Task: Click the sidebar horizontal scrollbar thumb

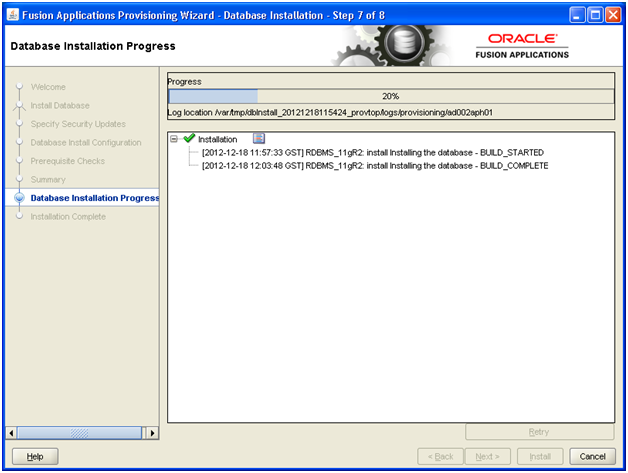Action: [79, 433]
